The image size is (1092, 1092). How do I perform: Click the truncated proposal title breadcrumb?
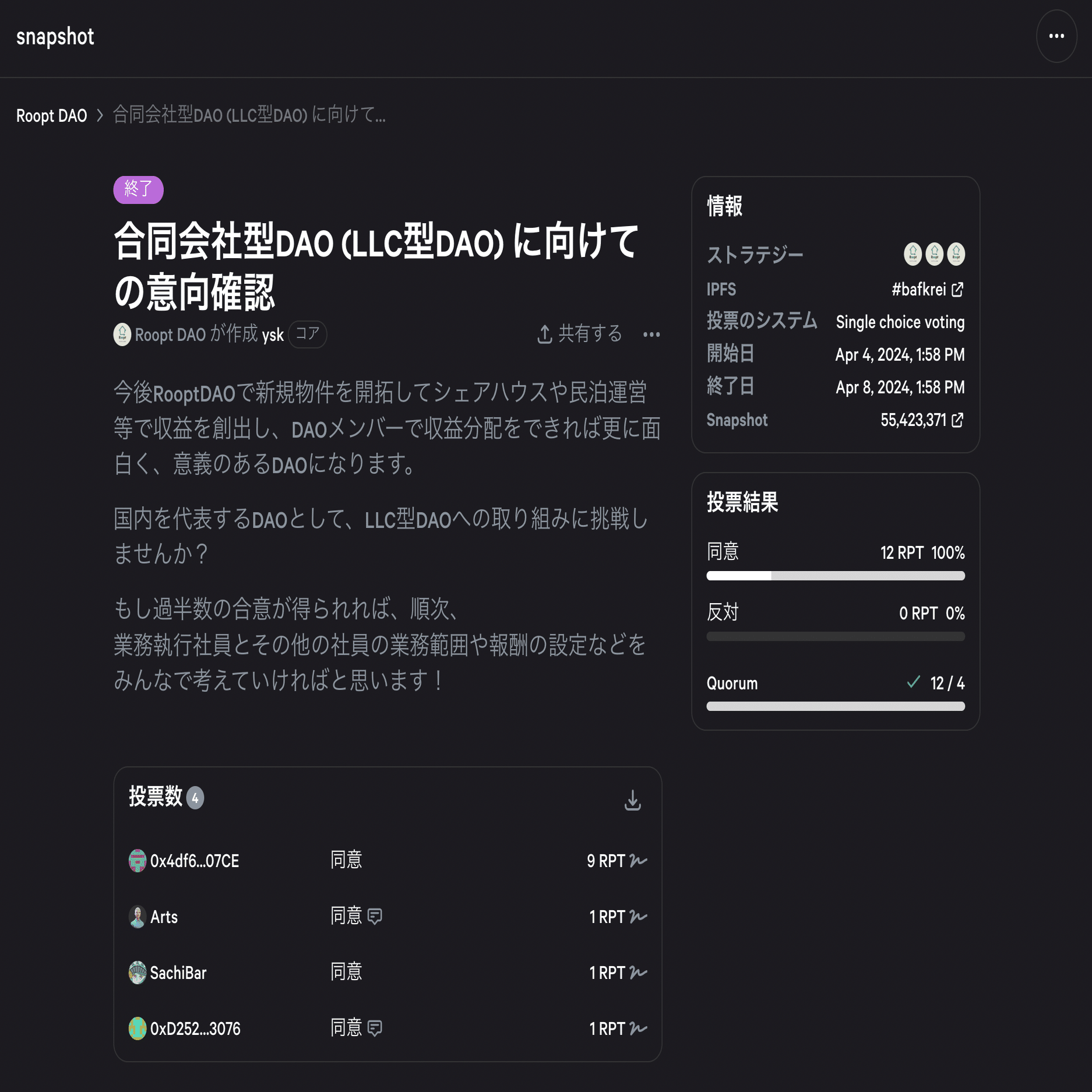tap(249, 115)
